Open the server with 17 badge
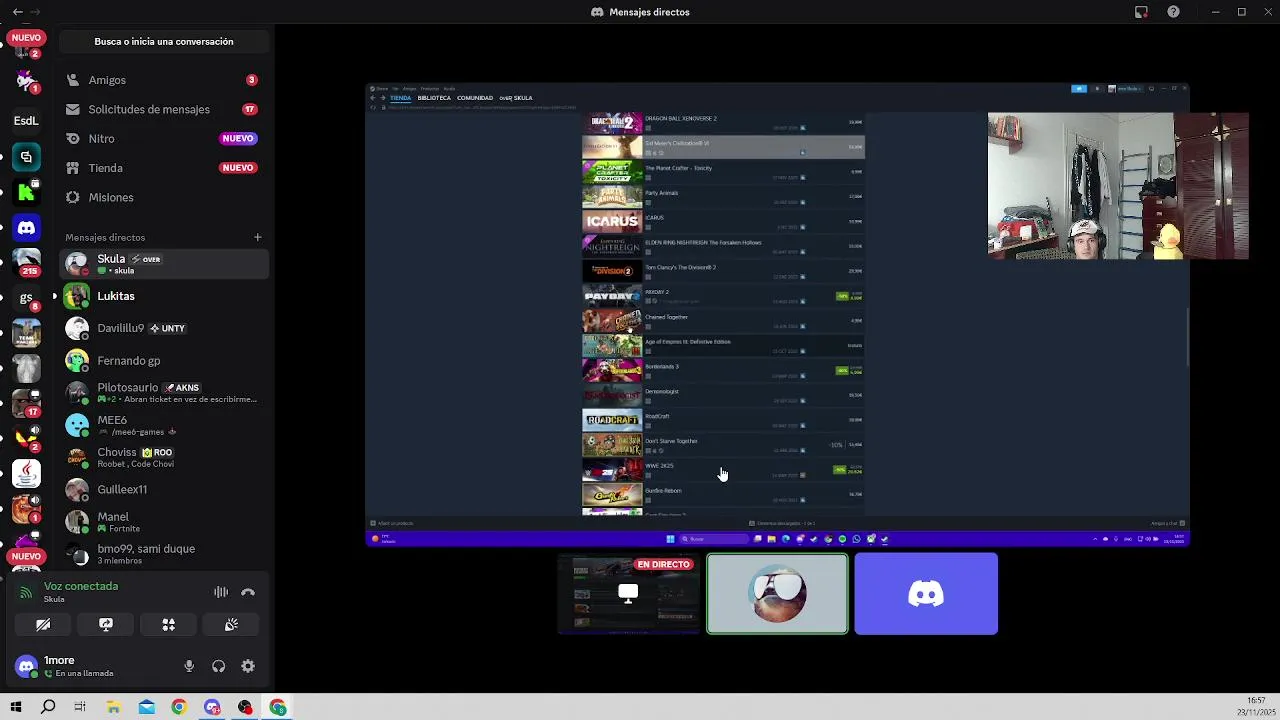 click(x=26, y=403)
